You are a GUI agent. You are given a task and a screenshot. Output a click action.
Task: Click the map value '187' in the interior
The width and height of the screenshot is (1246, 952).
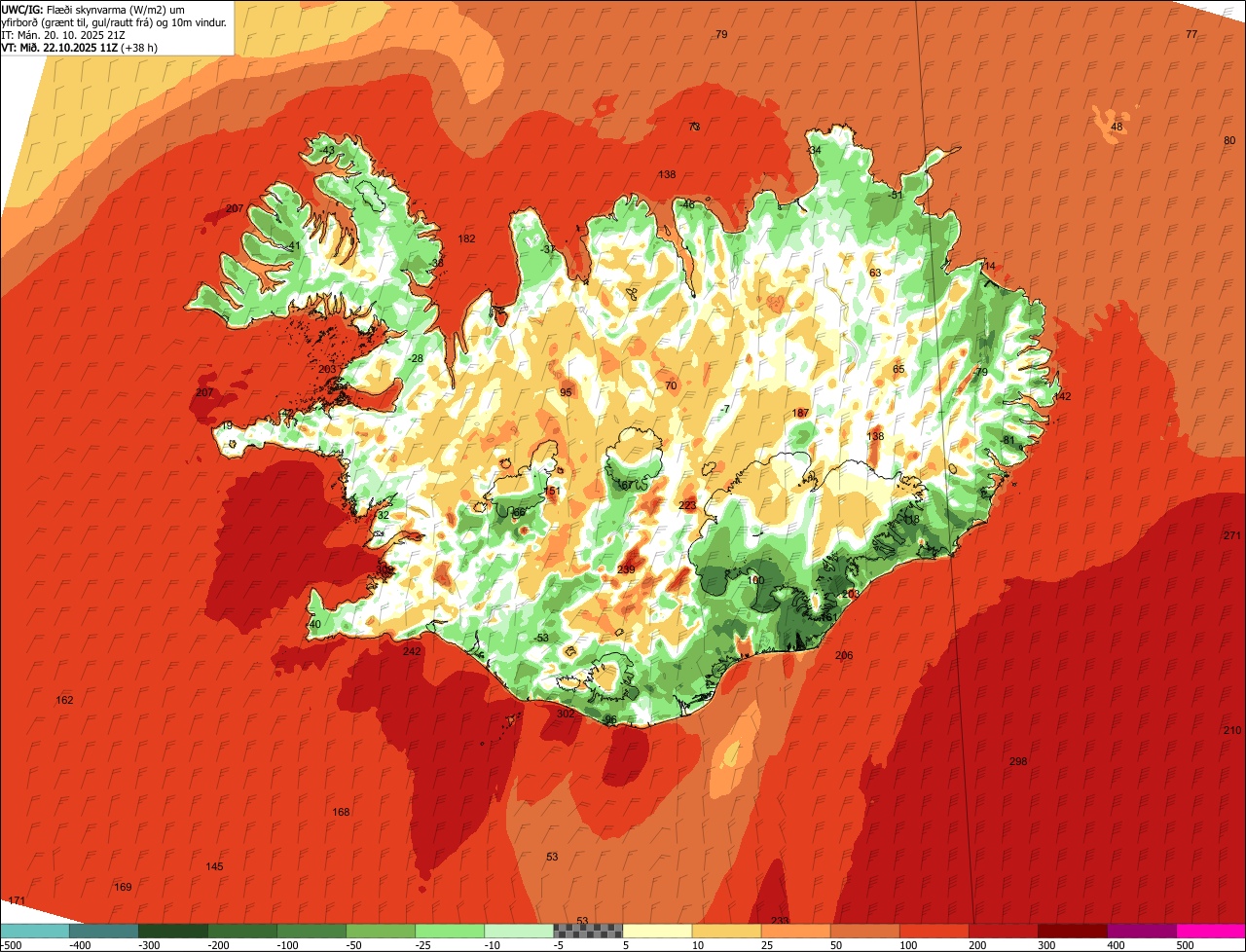click(801, 414)
